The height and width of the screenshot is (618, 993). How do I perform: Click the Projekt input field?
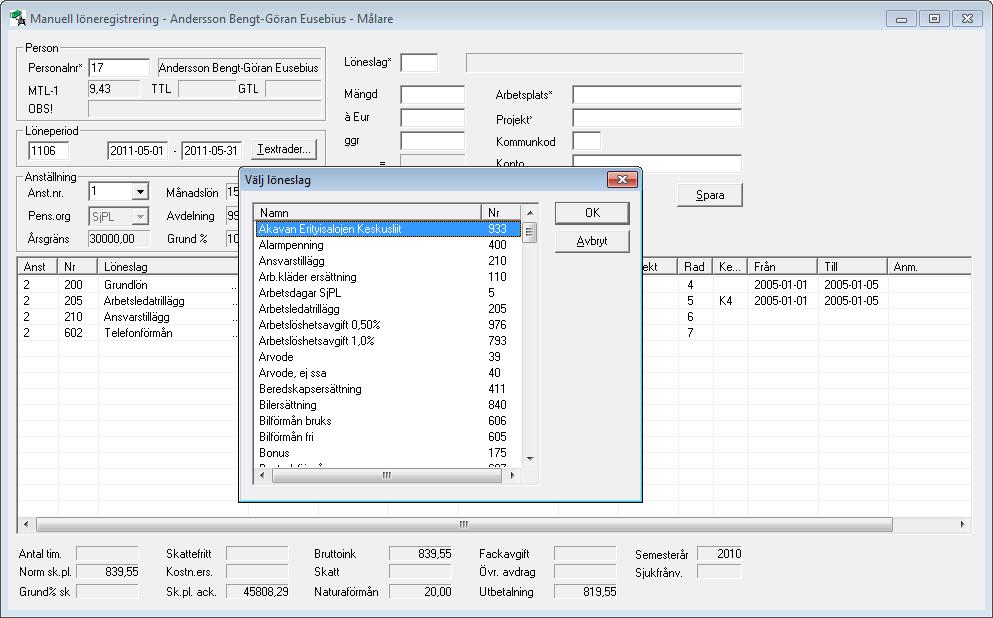click(657, 118)
